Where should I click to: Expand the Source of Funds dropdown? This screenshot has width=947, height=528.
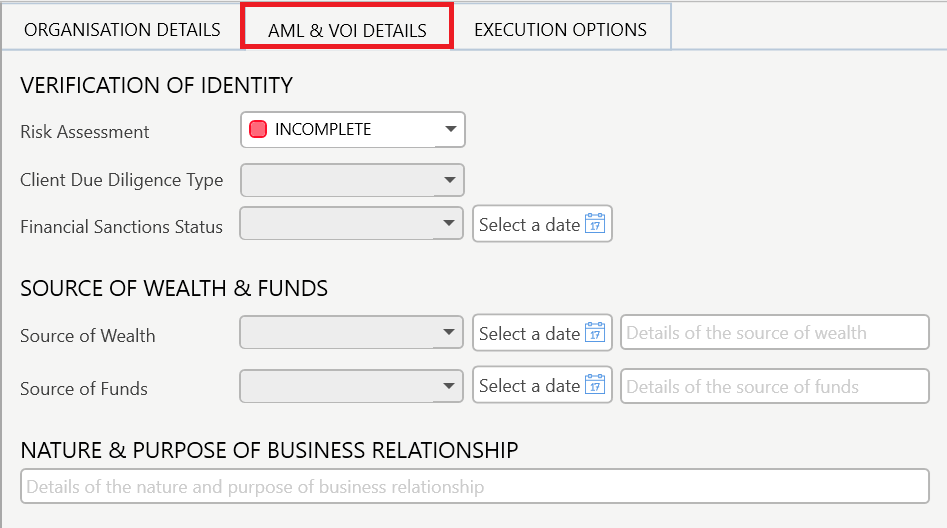(x=351, y=385)
